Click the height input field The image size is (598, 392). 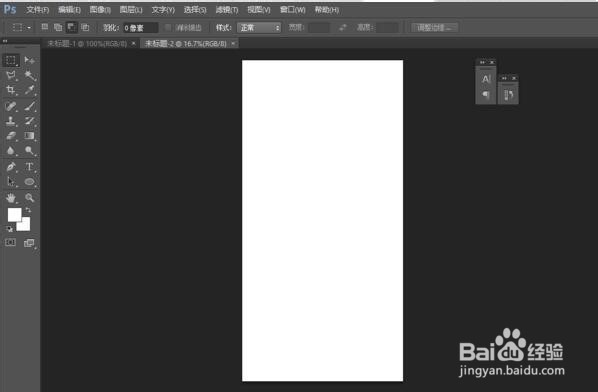pyautogui.click(x=387, y=27)
